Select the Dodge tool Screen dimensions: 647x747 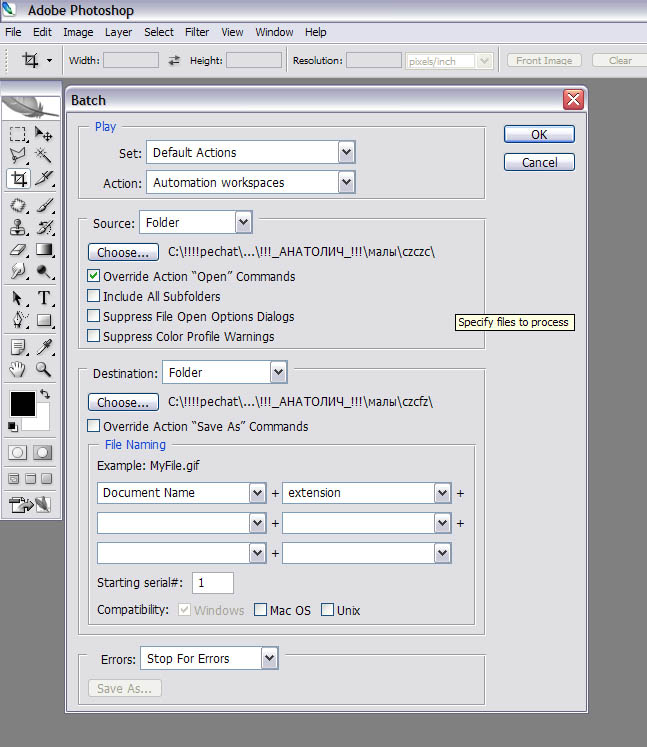point(44,272)
